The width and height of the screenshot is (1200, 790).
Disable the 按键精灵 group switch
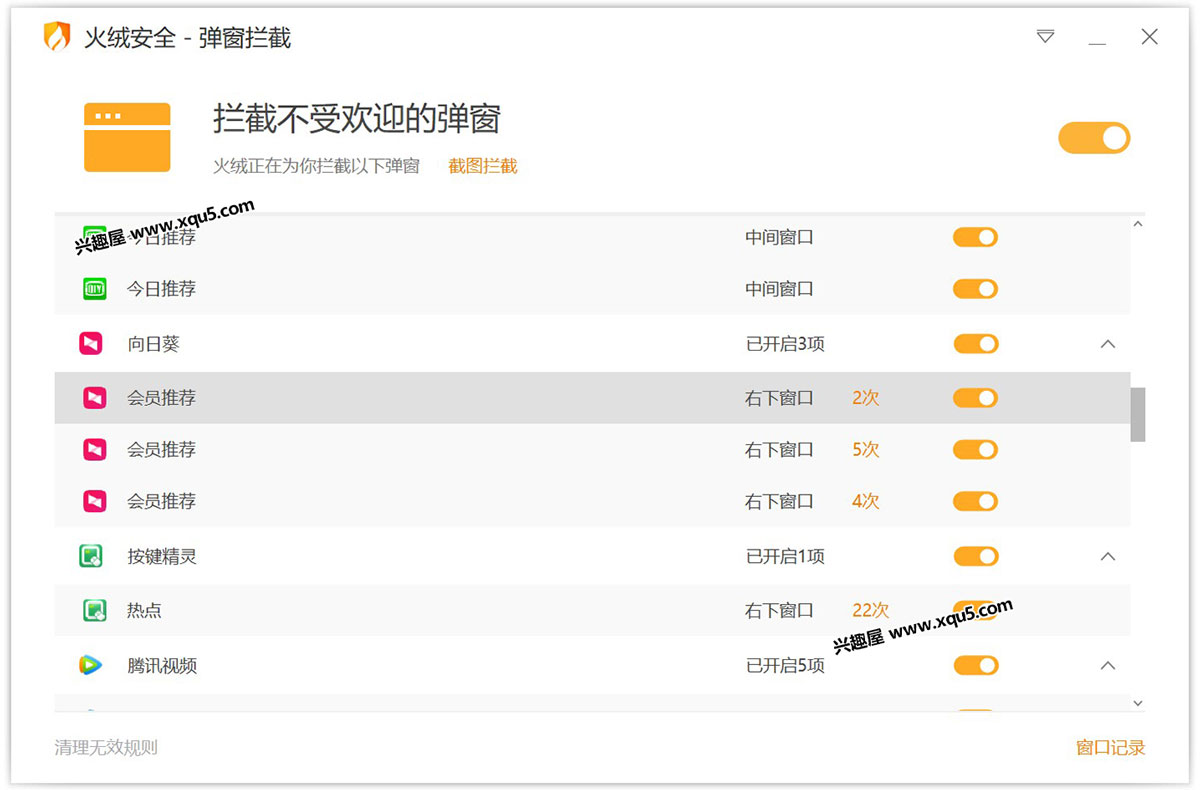(975, 556)
